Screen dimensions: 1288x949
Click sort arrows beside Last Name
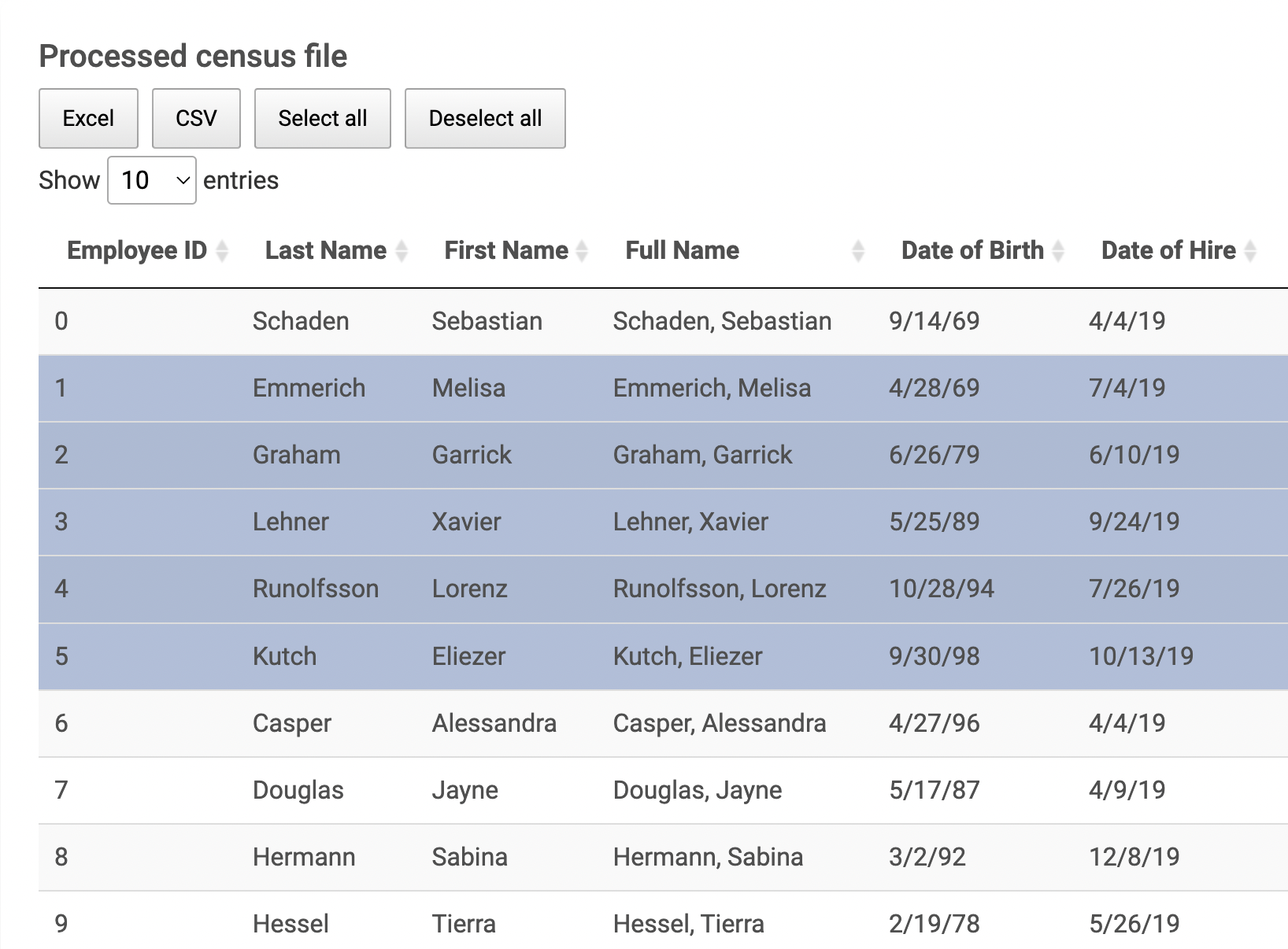402,251
